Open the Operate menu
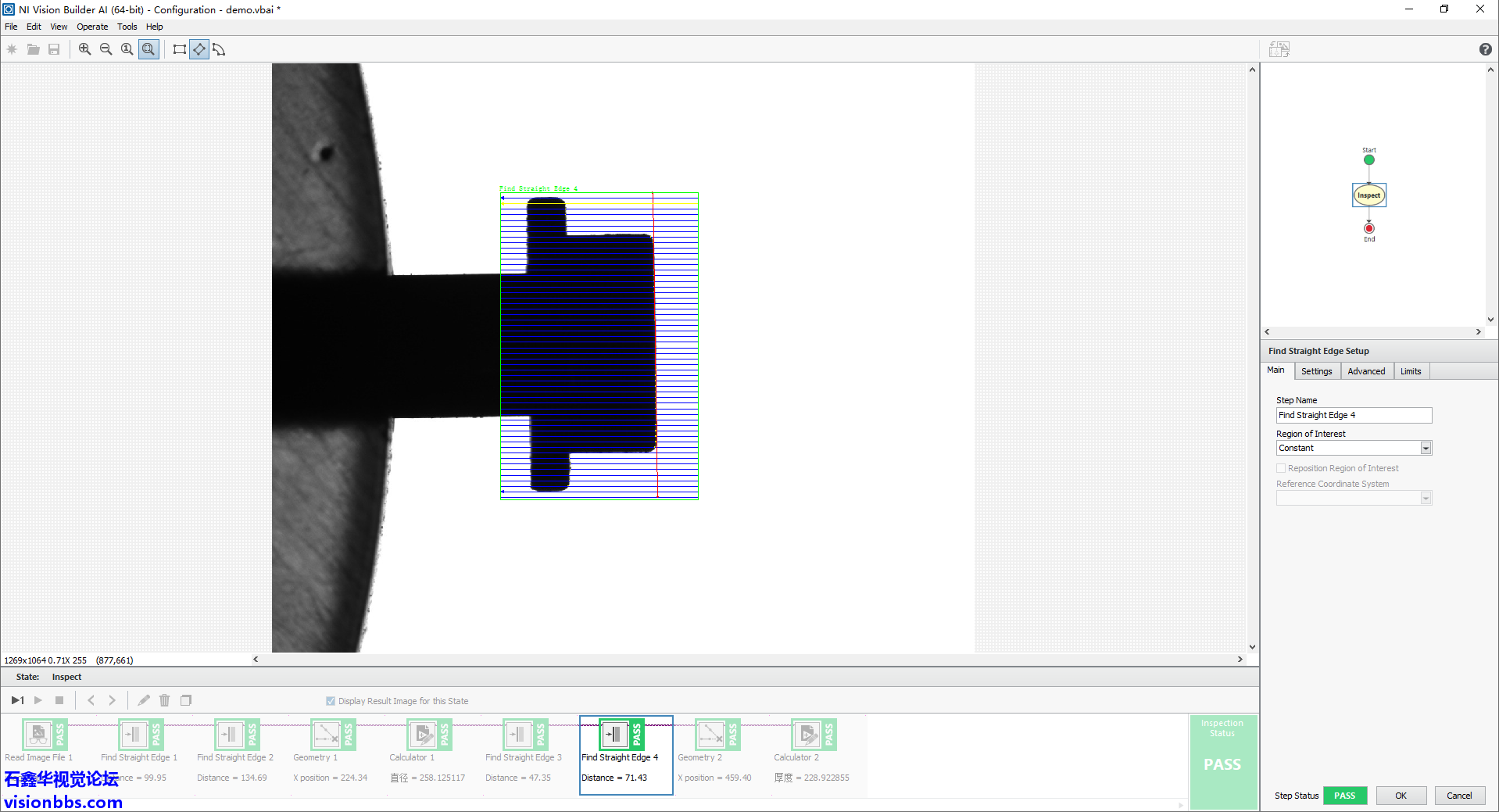This screenshot has width=1499, height=812. (x=92, y=27)
